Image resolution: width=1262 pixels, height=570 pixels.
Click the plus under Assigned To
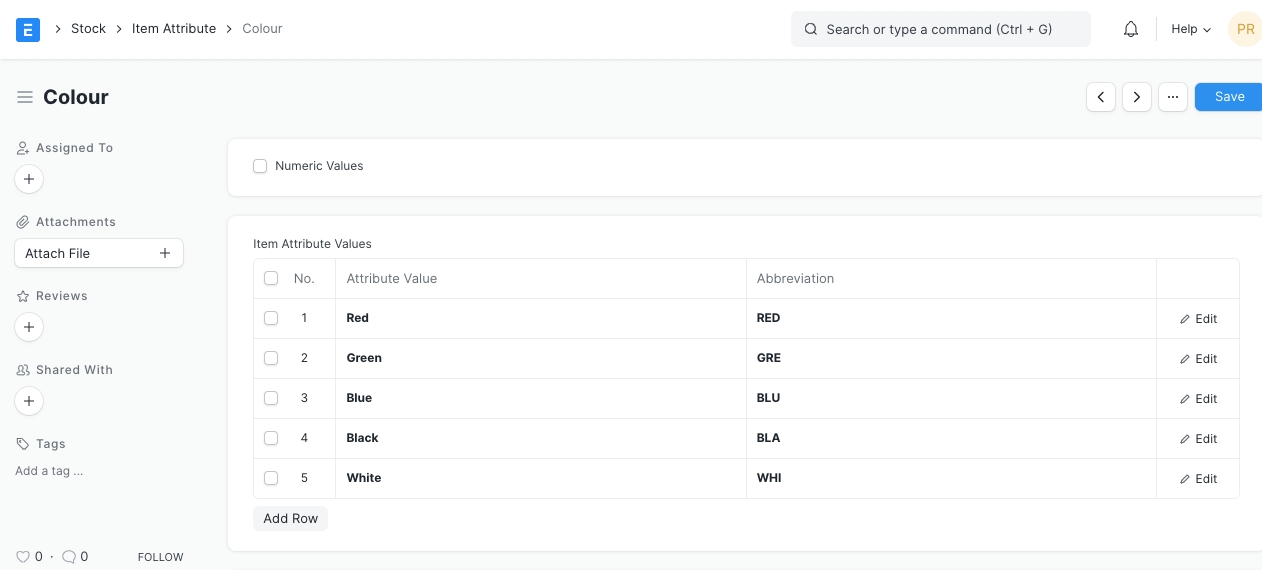tap(29, 179)
